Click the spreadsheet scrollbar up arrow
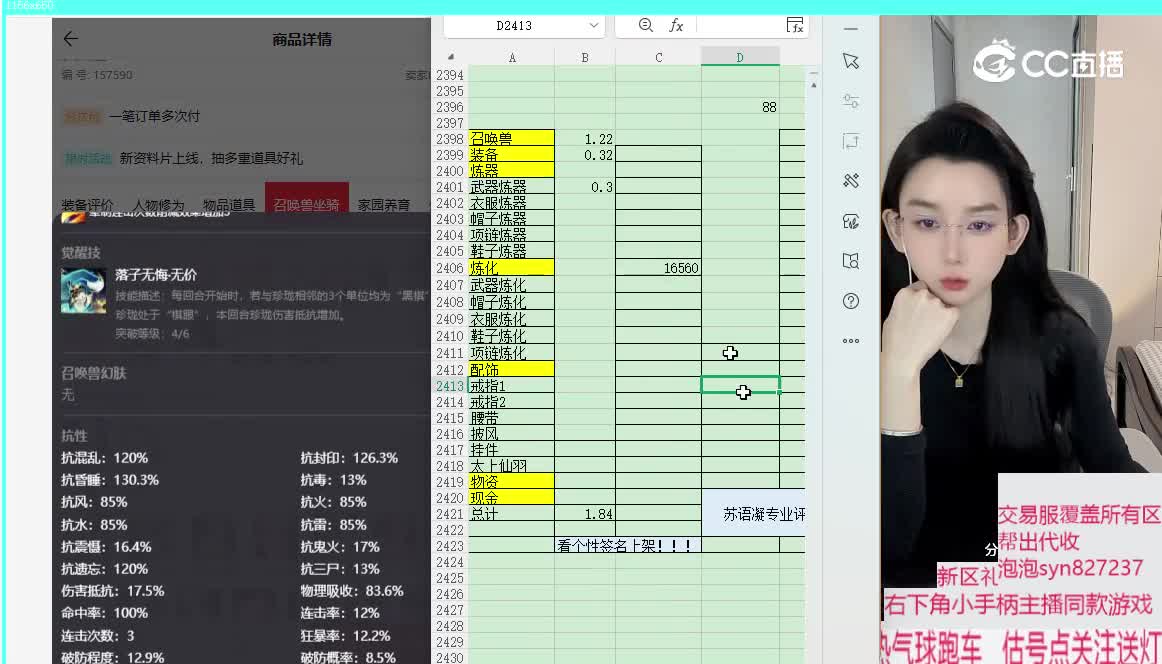Viewport: 1162px width, 664px height. [814, 86]
